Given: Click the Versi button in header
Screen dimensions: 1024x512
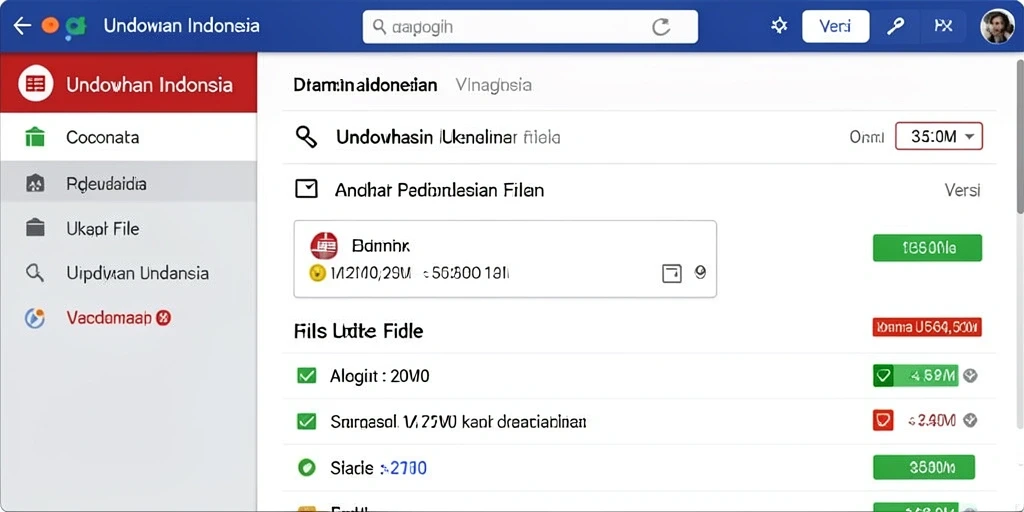Looking at the screenshot, I should click(x=835, y=26).
